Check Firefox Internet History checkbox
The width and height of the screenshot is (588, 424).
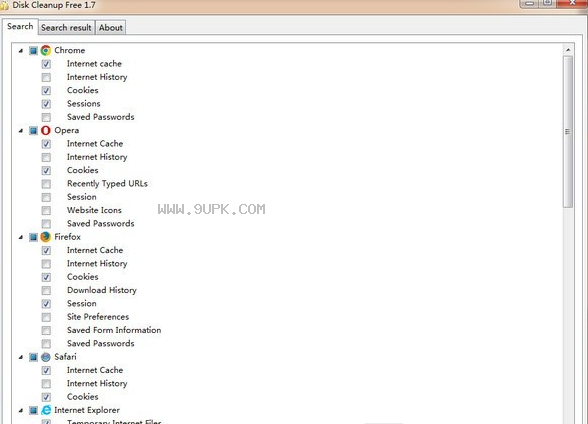tap(46, 264)
